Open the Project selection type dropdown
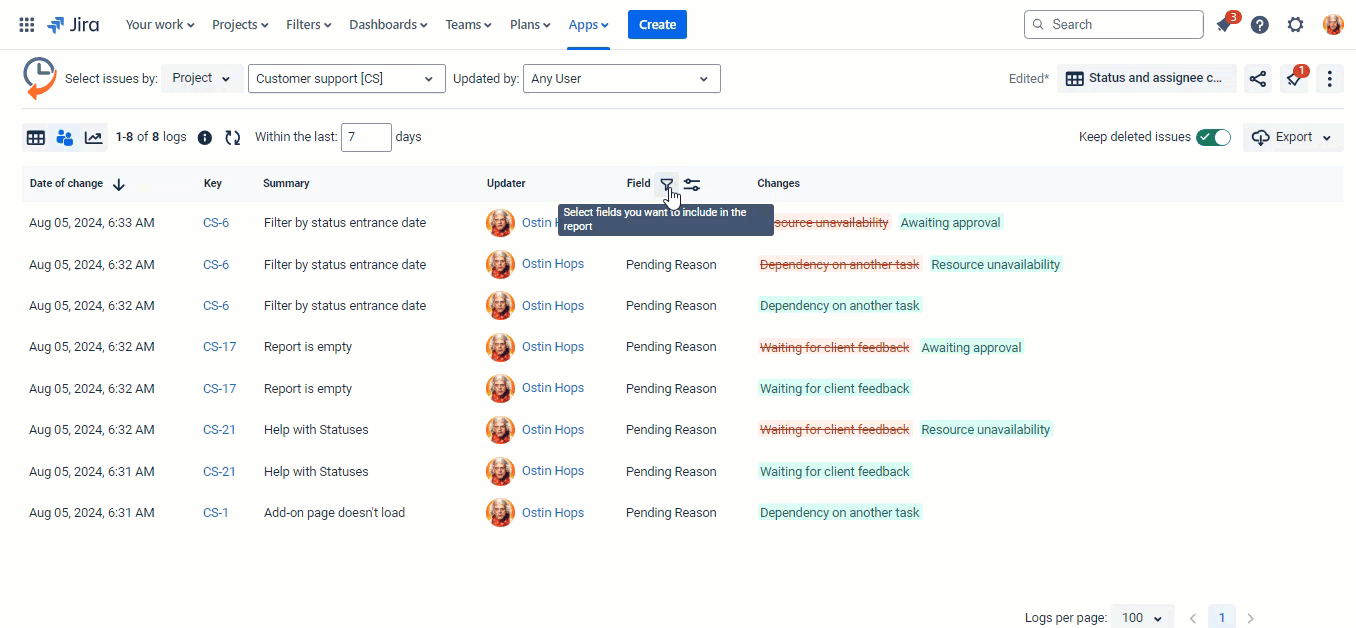Viewport: 1356px width, 628px height. coord(202,79)
